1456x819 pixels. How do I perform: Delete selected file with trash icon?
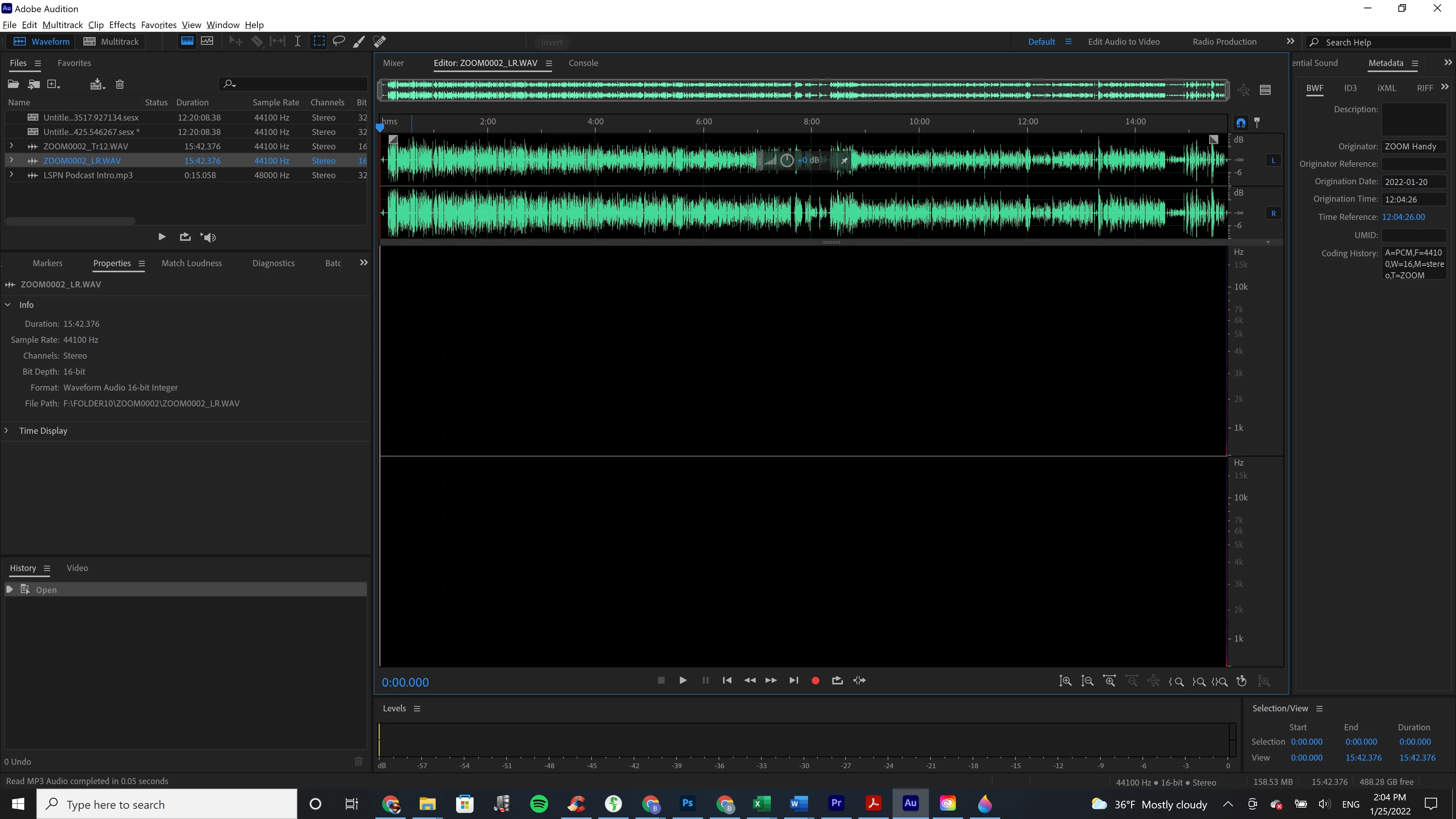tap(120, 85)
